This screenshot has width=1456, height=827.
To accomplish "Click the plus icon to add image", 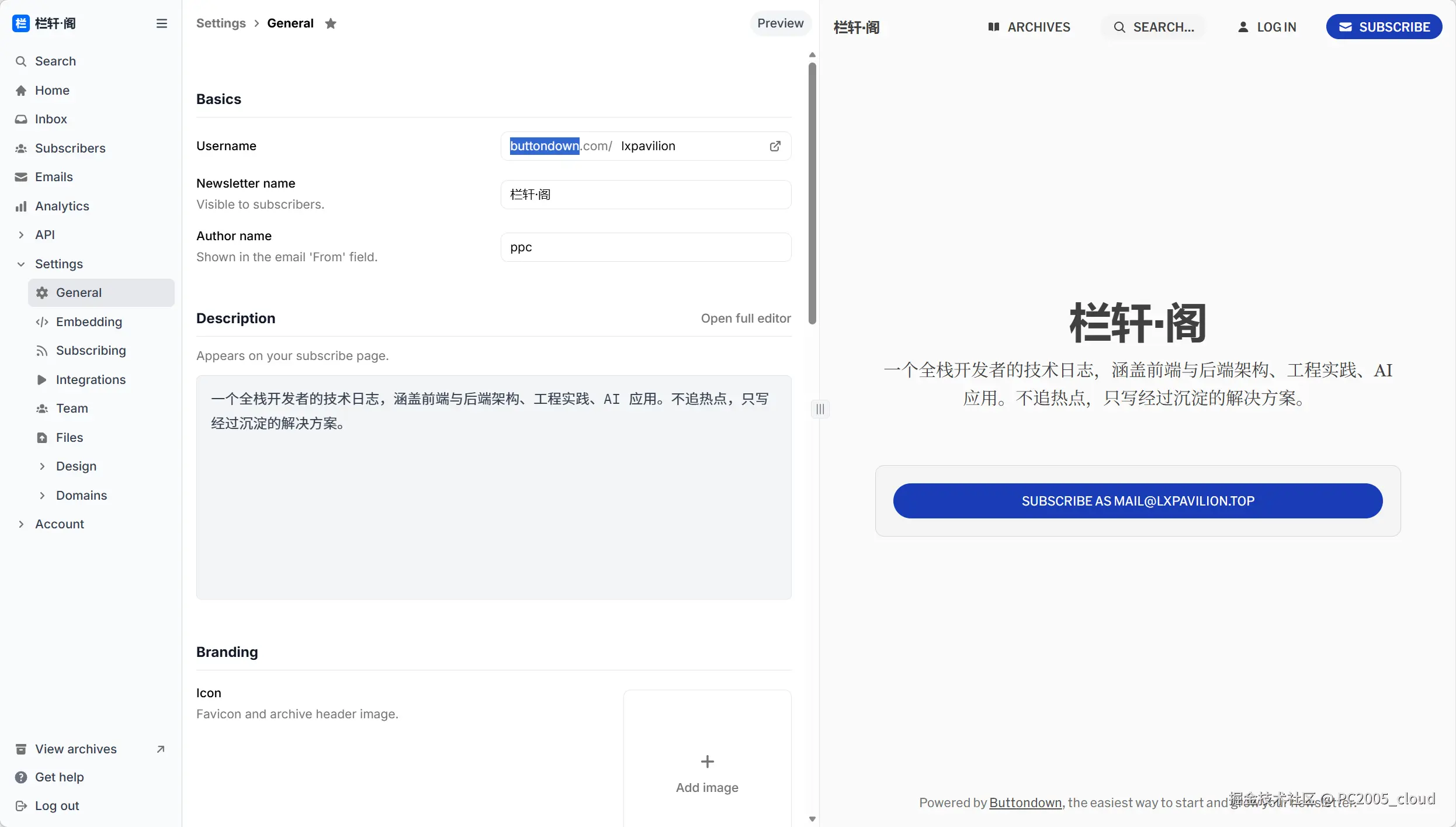I will pyautogui.click(x=708, y=762).
